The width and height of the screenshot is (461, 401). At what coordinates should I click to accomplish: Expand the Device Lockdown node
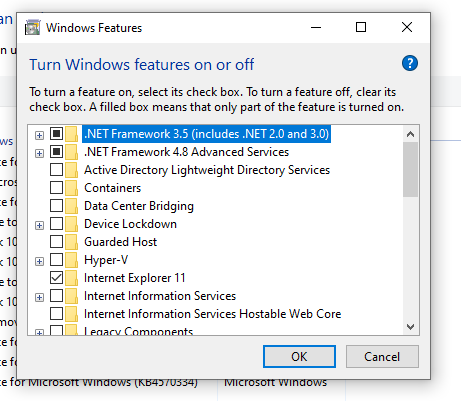pyautogui.click(x=39, y=225)
